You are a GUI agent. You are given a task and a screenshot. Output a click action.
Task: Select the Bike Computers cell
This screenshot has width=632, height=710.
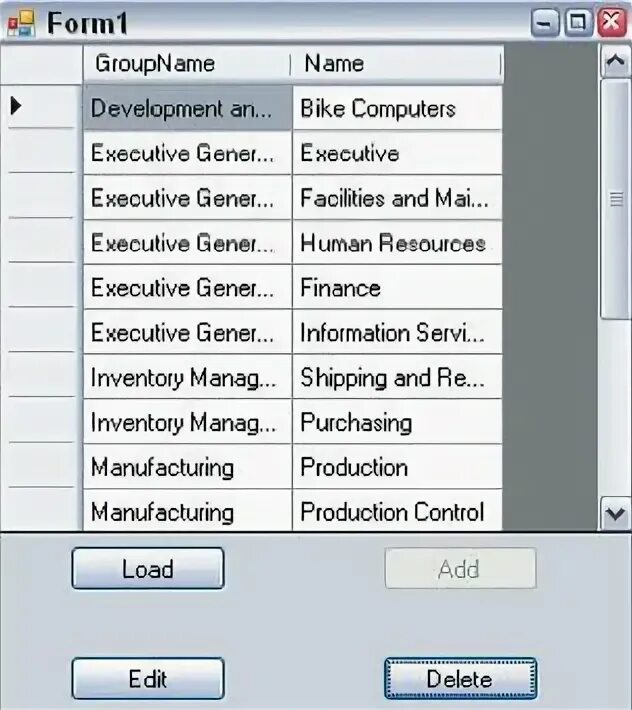click(396, 108)
